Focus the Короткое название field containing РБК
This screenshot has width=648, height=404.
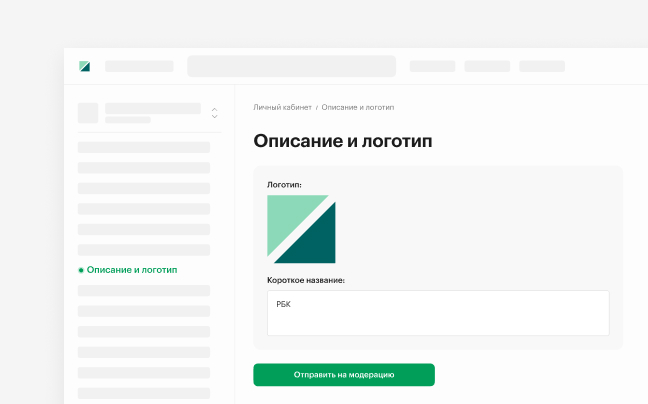click(438, 313)
